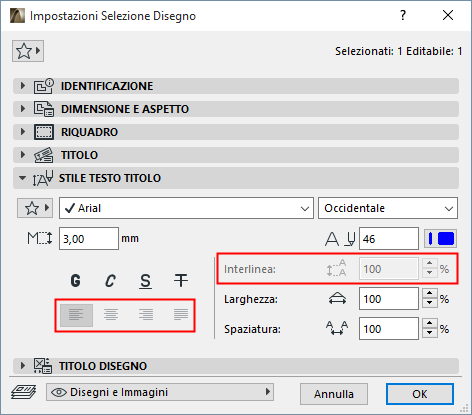Click the ArchiCAD title bar icon

click(17, 16)
